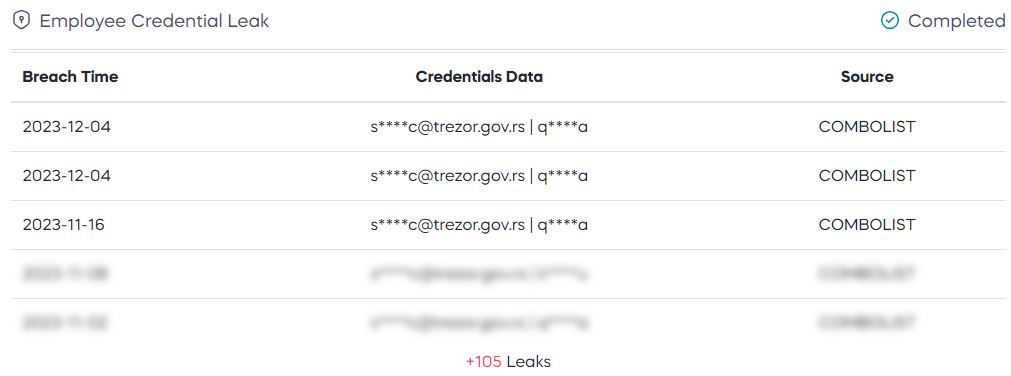
Task: Select the Employee Credential Leak heading
Action: 154,21
